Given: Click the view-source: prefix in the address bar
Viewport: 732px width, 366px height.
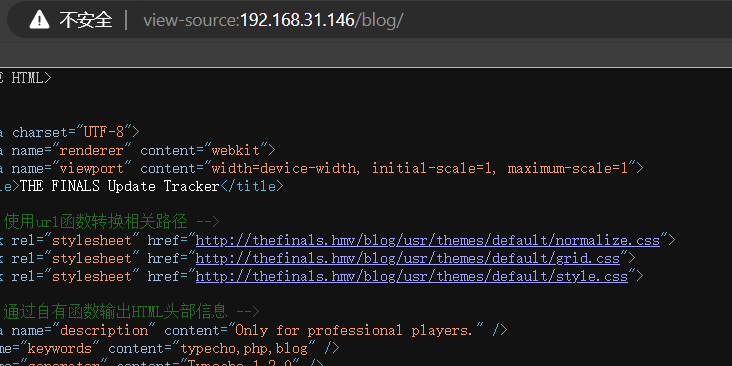Looking at the screenshot, I should pyautogui.click(x=191, y=20).
